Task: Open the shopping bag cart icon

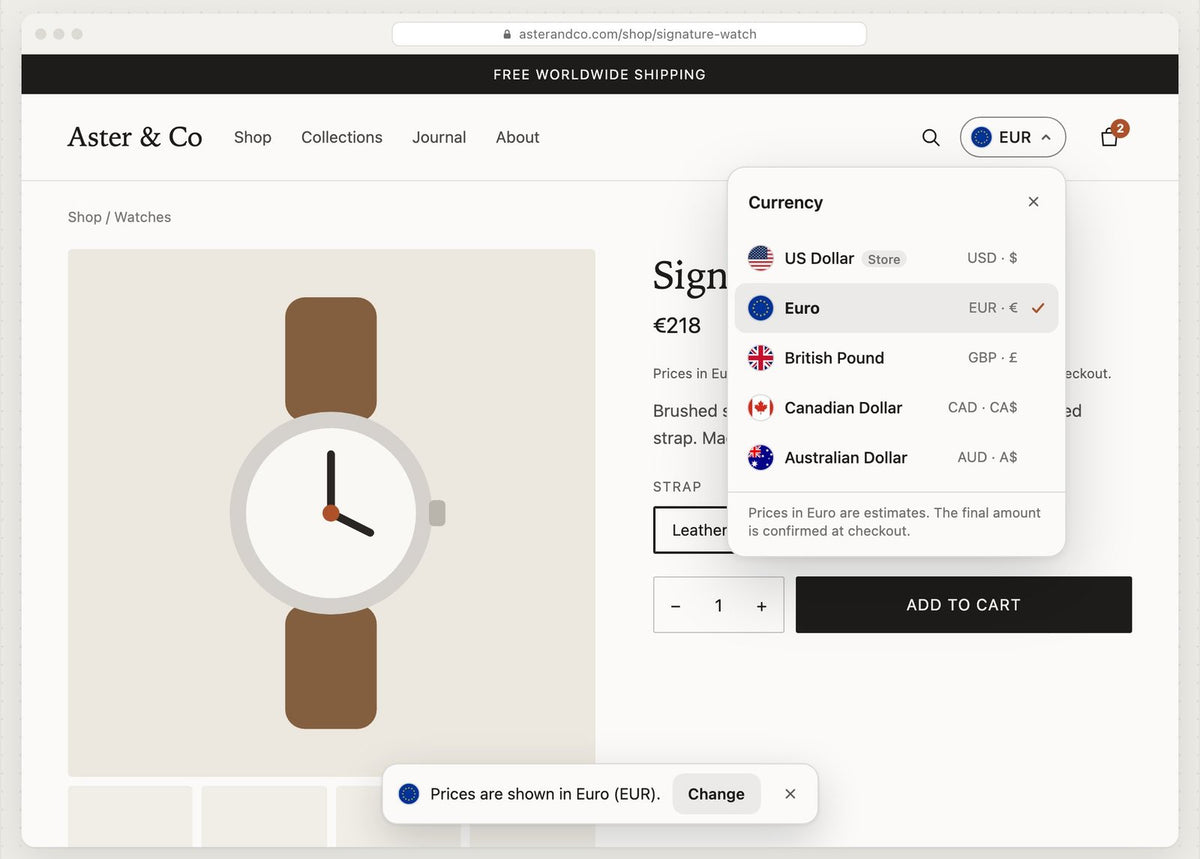Action: [1109, 138]
